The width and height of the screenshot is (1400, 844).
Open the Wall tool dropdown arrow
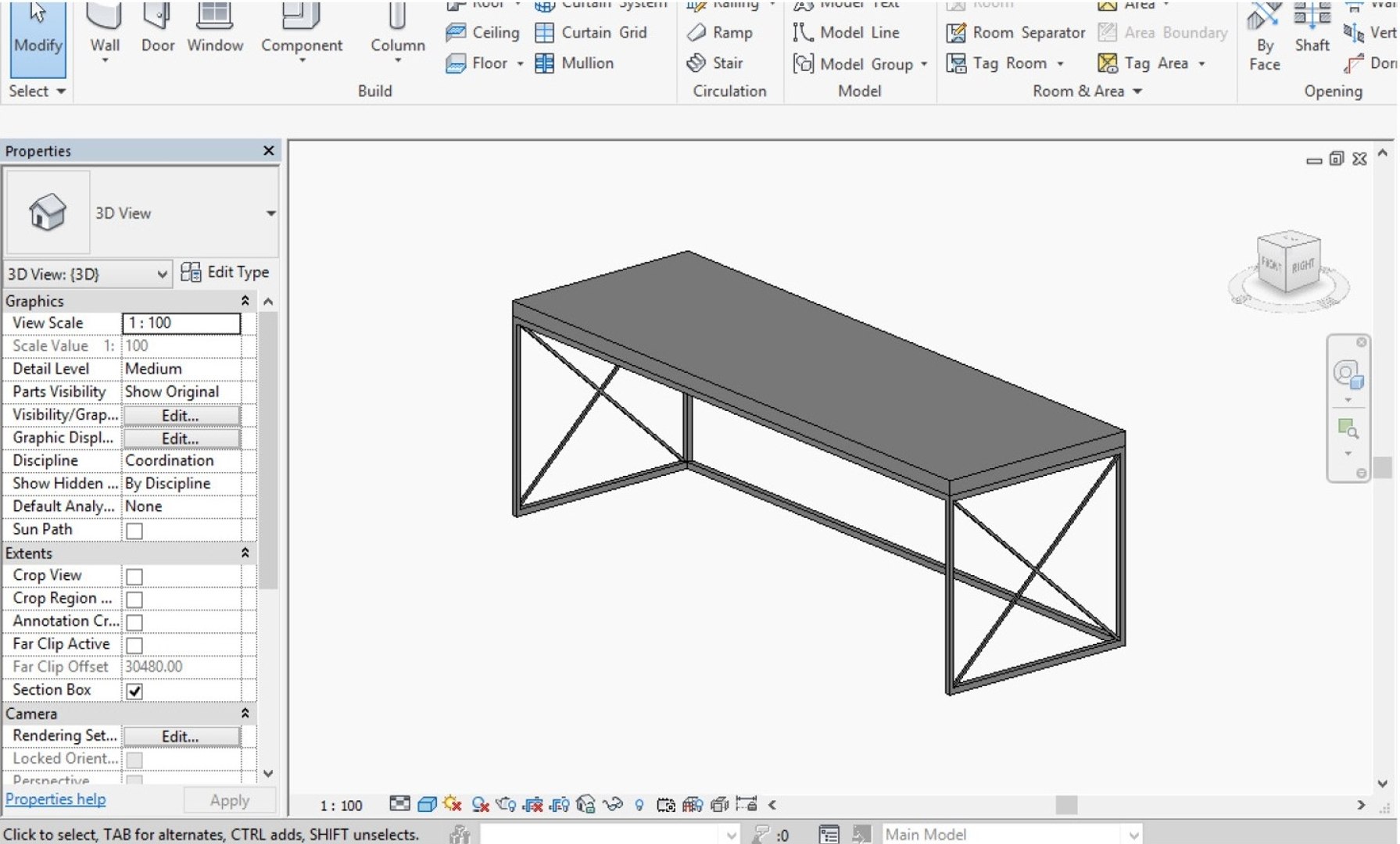105,60
